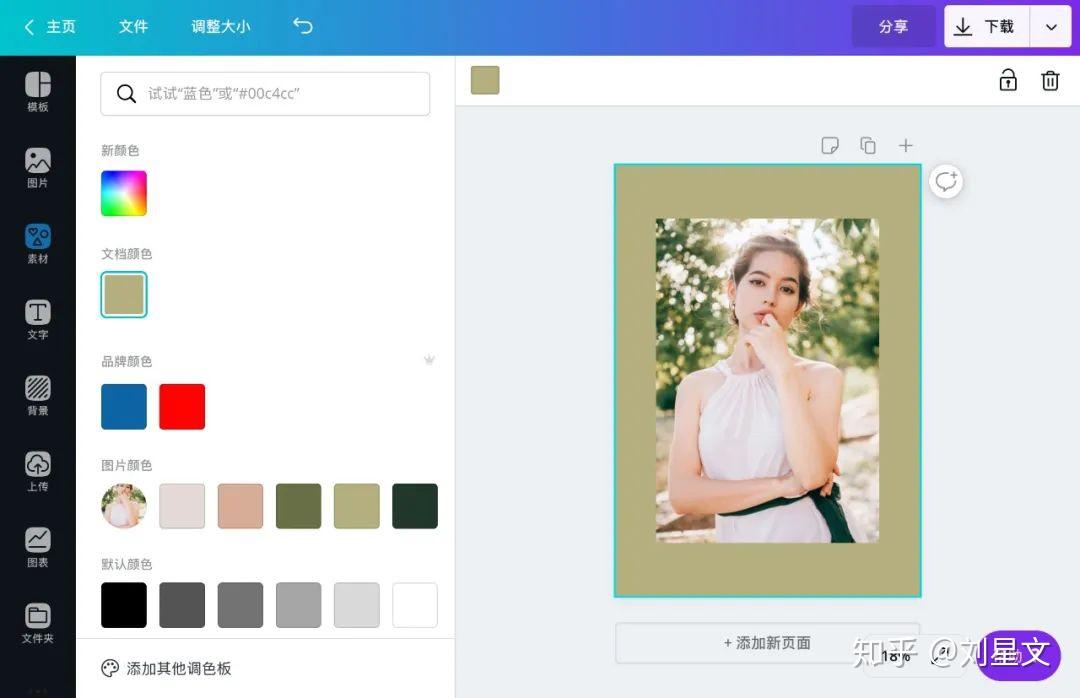The width and height of the screenshot is (1080, 698).
Task: Open the 上传 (Uploads) panel
Action: coord(37,468)
